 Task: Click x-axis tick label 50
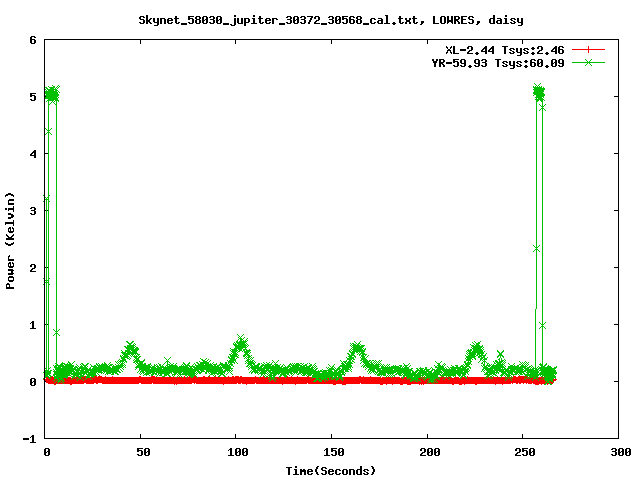(x=143, y=452)
